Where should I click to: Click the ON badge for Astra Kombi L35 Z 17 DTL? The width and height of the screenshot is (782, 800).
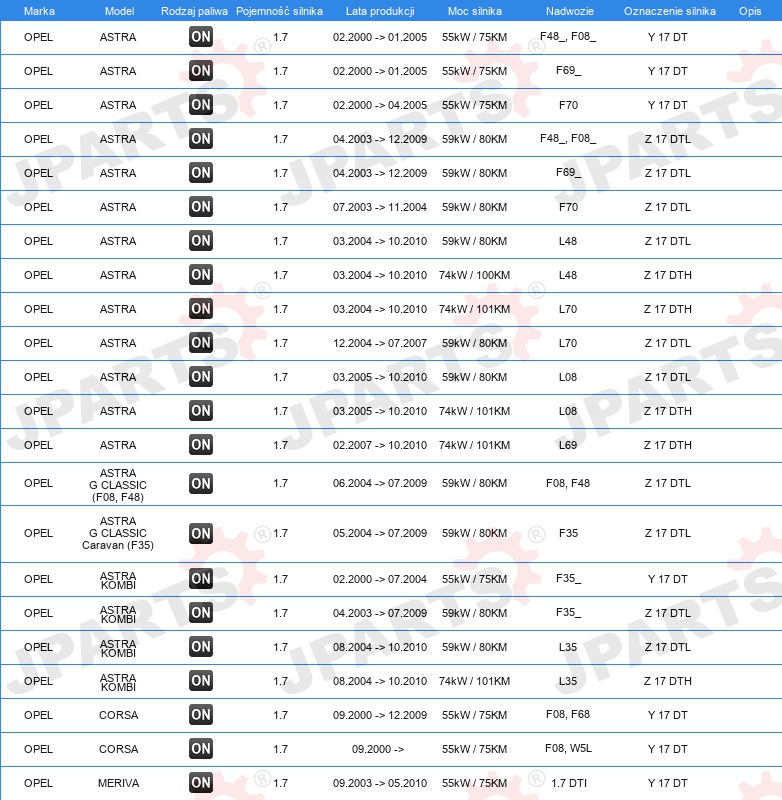coord(200,647)
